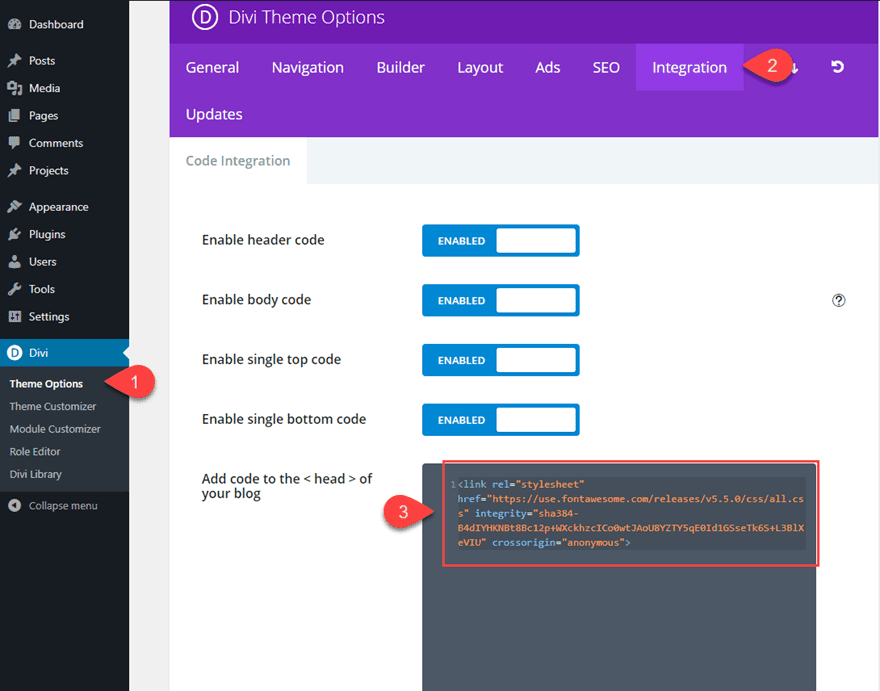
Task: Open the Users menu item
Action: coord(43,262)
